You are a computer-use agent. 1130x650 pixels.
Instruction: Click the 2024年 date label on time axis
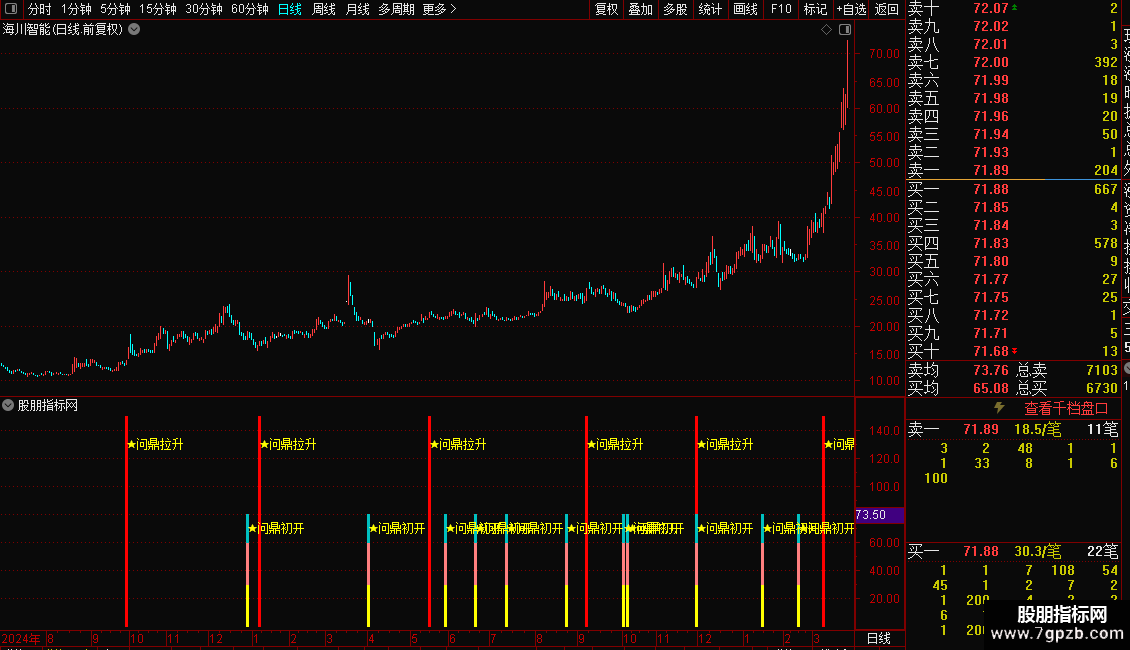pos(21,638)
